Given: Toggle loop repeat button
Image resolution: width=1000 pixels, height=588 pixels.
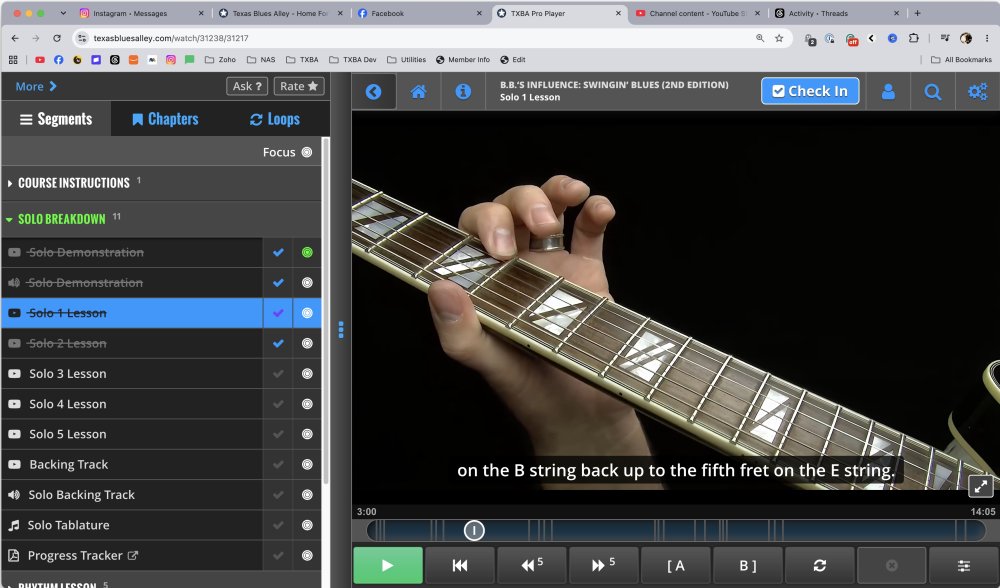Looking at the screenshot, I should (x=820, y=565).
